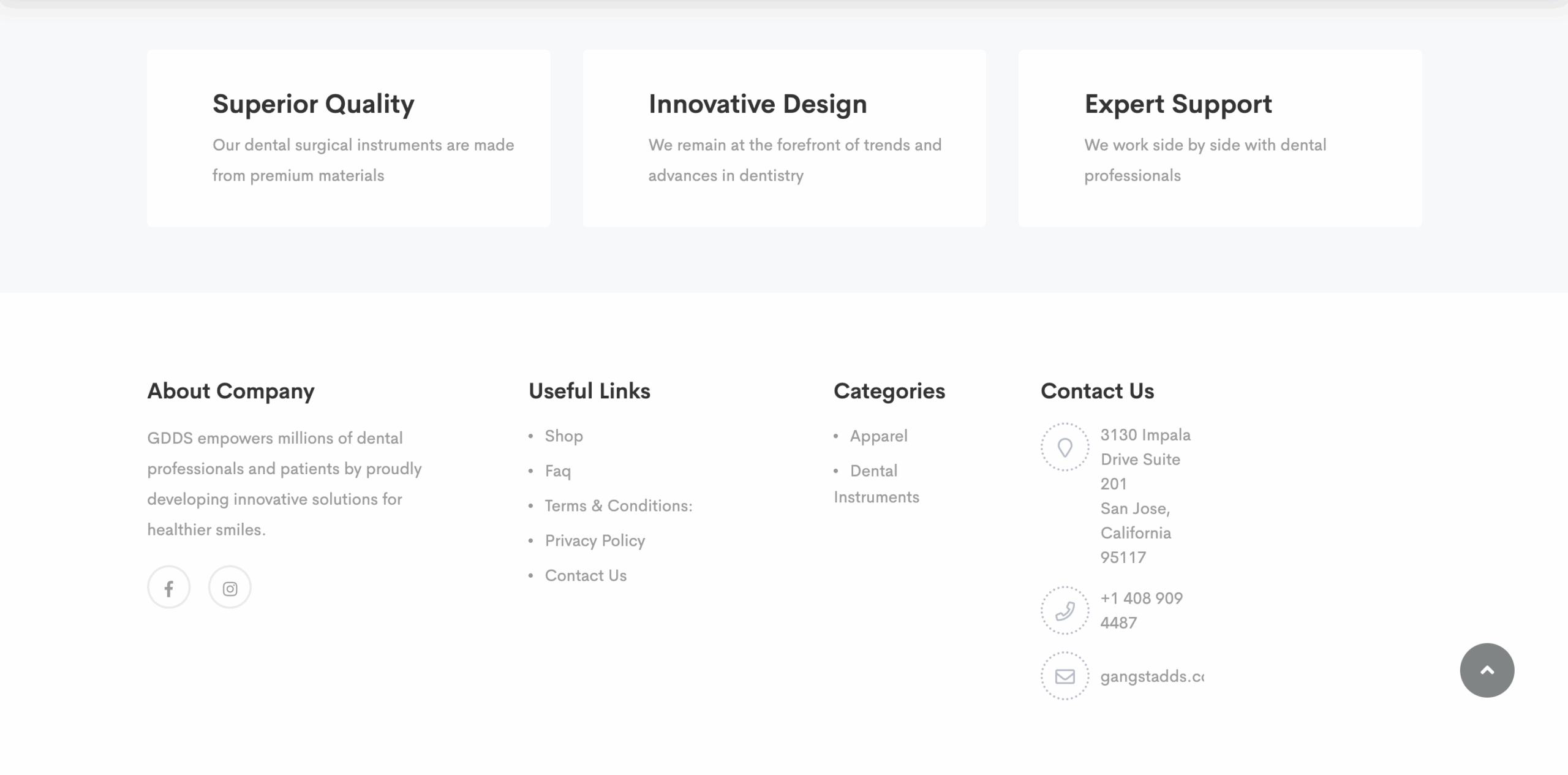The height and width of the screenshot is (775, 1568).
Task: Open the Faq link
Action: click(558, 471)
